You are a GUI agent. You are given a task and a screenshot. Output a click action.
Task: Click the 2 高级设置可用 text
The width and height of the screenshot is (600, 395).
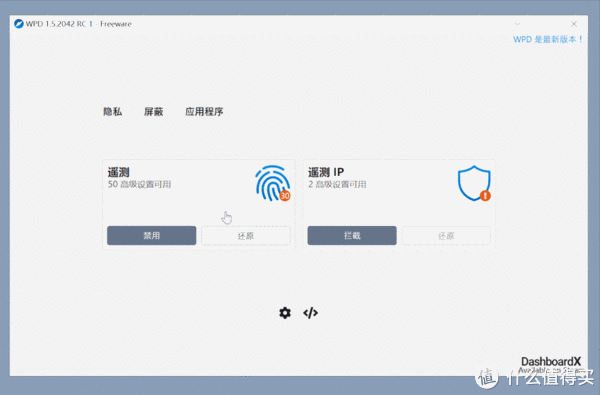point(337,184)
